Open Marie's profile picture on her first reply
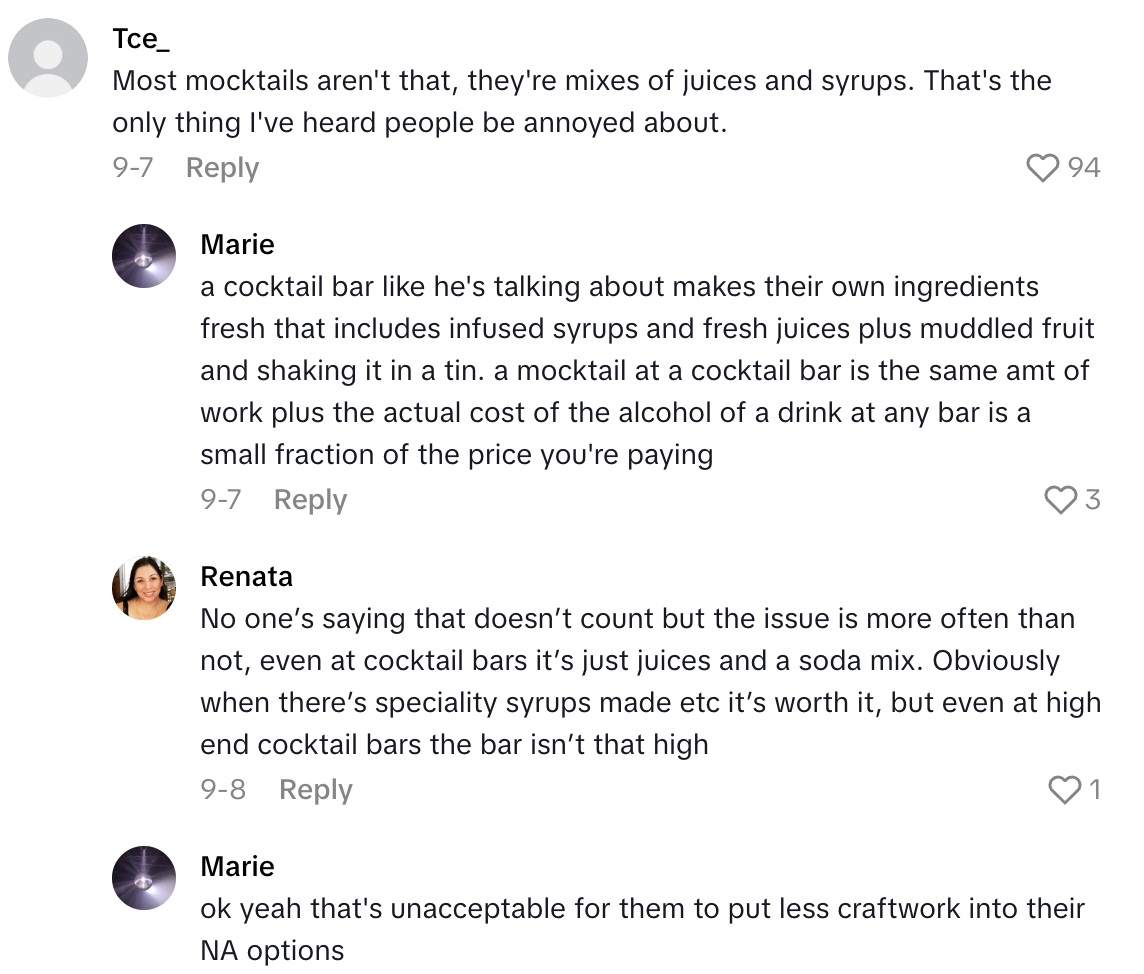This screenshot has height=974, width=1144. (143, 256)
